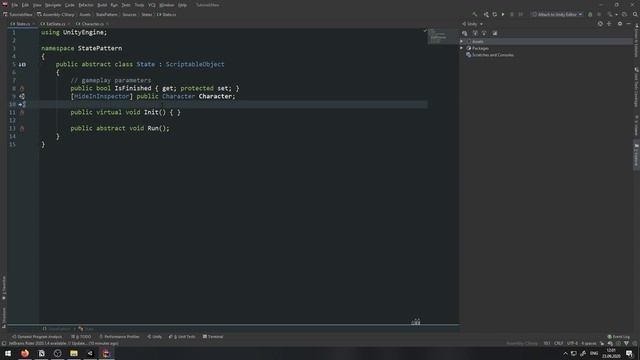Click the locate/scroll from source icon
Viewport: 640px width, 360px height.
(x=600, y=24)
